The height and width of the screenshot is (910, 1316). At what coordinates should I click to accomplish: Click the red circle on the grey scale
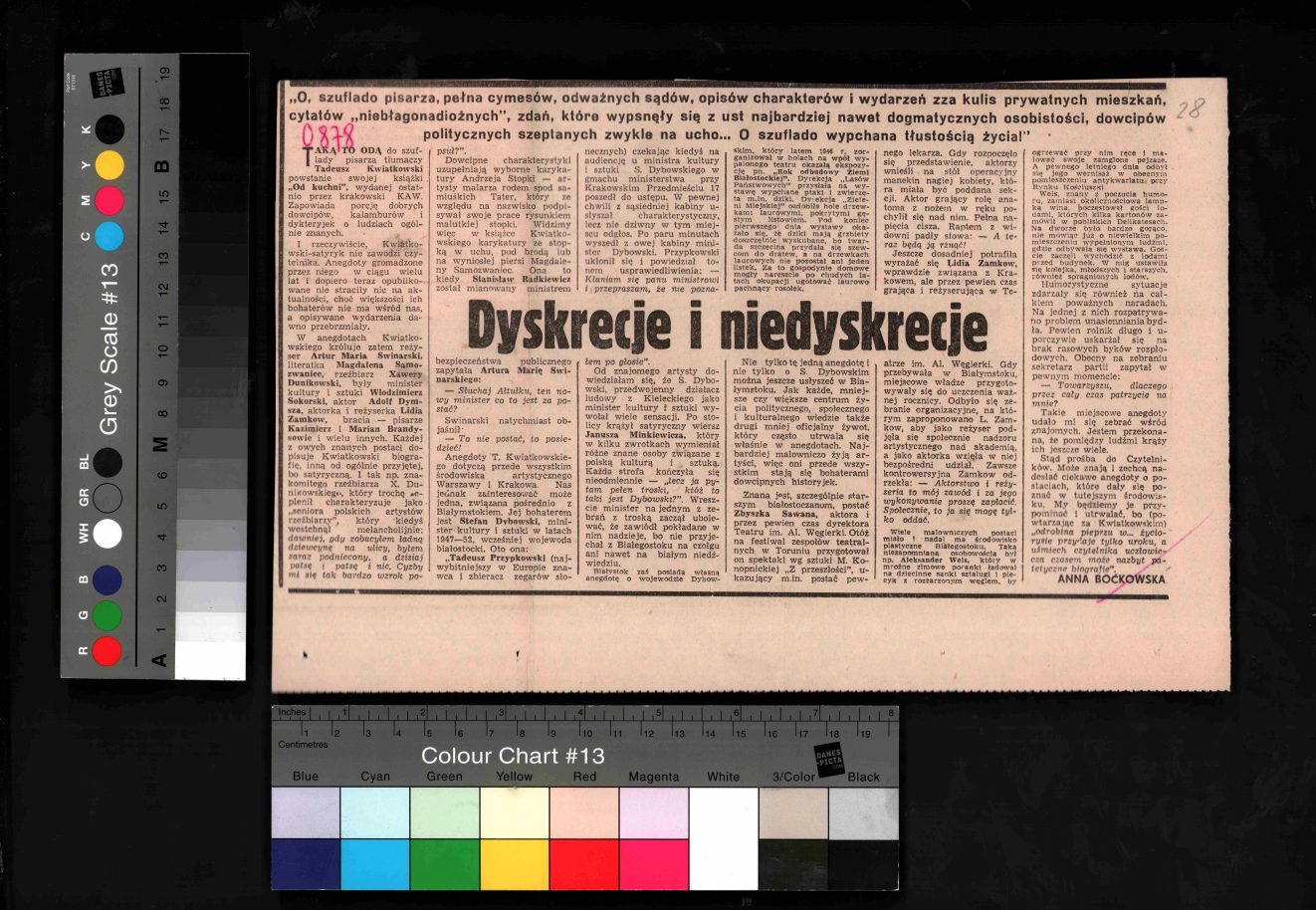point(107,651)
